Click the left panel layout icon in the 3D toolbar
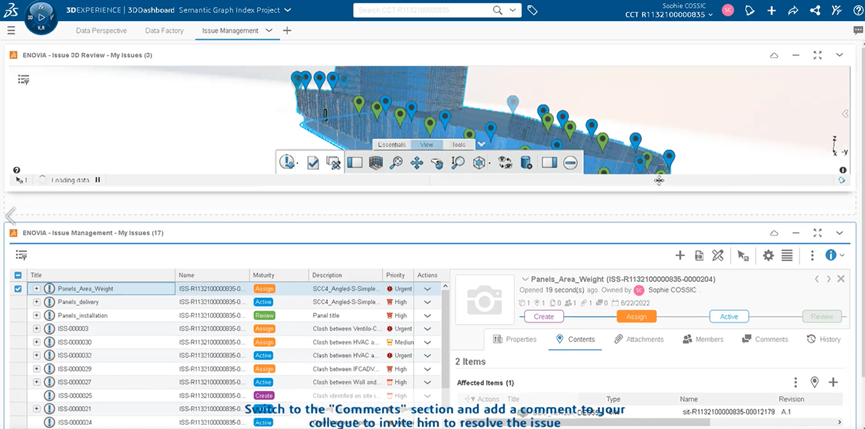Image resolution: width=865 pixels, height=429 pixels. pyautogui.click(x=354, y=163)
